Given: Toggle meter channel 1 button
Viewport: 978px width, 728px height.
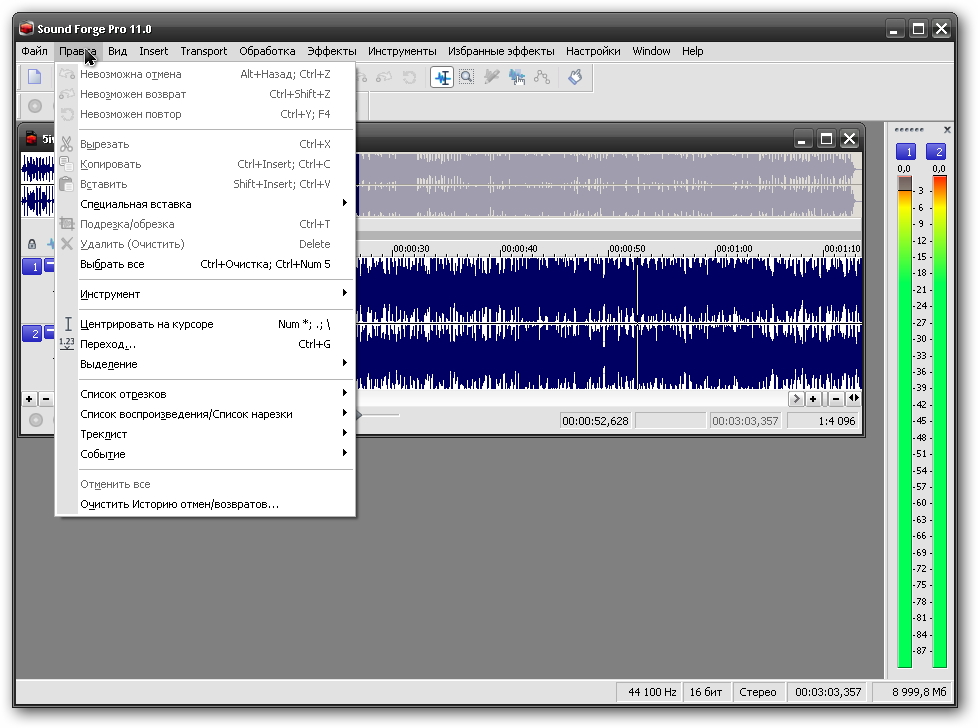Looking at the screenshot, I should pyautogui.click(x=906, y=152).
